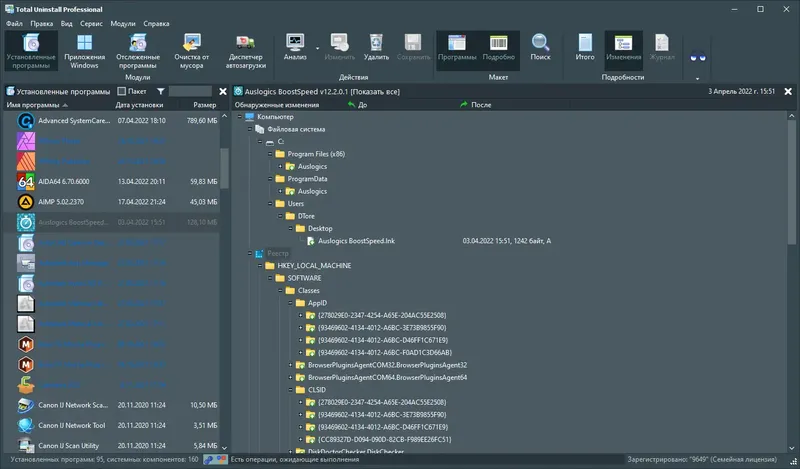
Task: Collapse the Файловая система node
Action: (249, 129)
